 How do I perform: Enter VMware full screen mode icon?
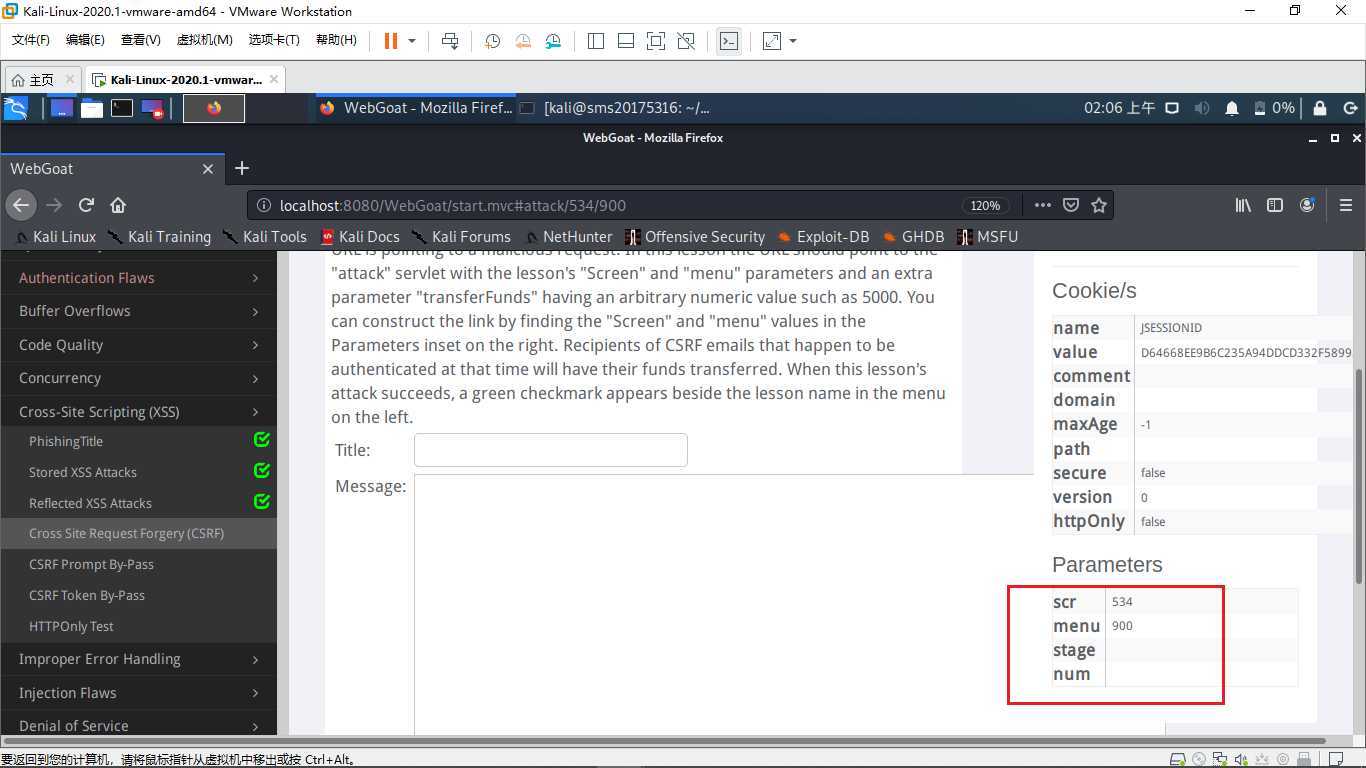656,41
